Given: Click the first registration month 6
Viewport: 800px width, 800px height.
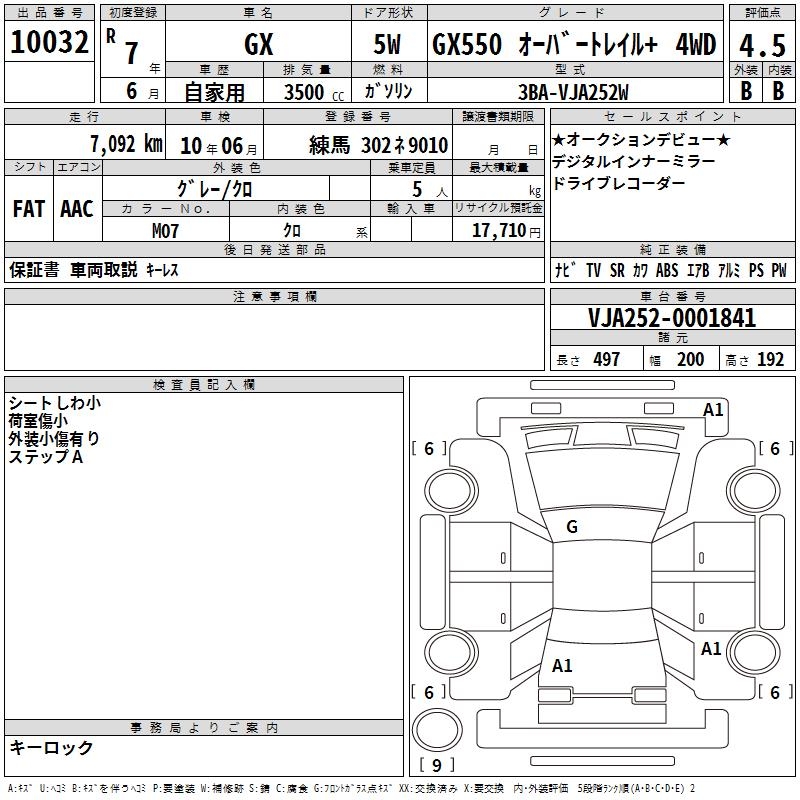Looking at the screenshot, I should (132, 91).
